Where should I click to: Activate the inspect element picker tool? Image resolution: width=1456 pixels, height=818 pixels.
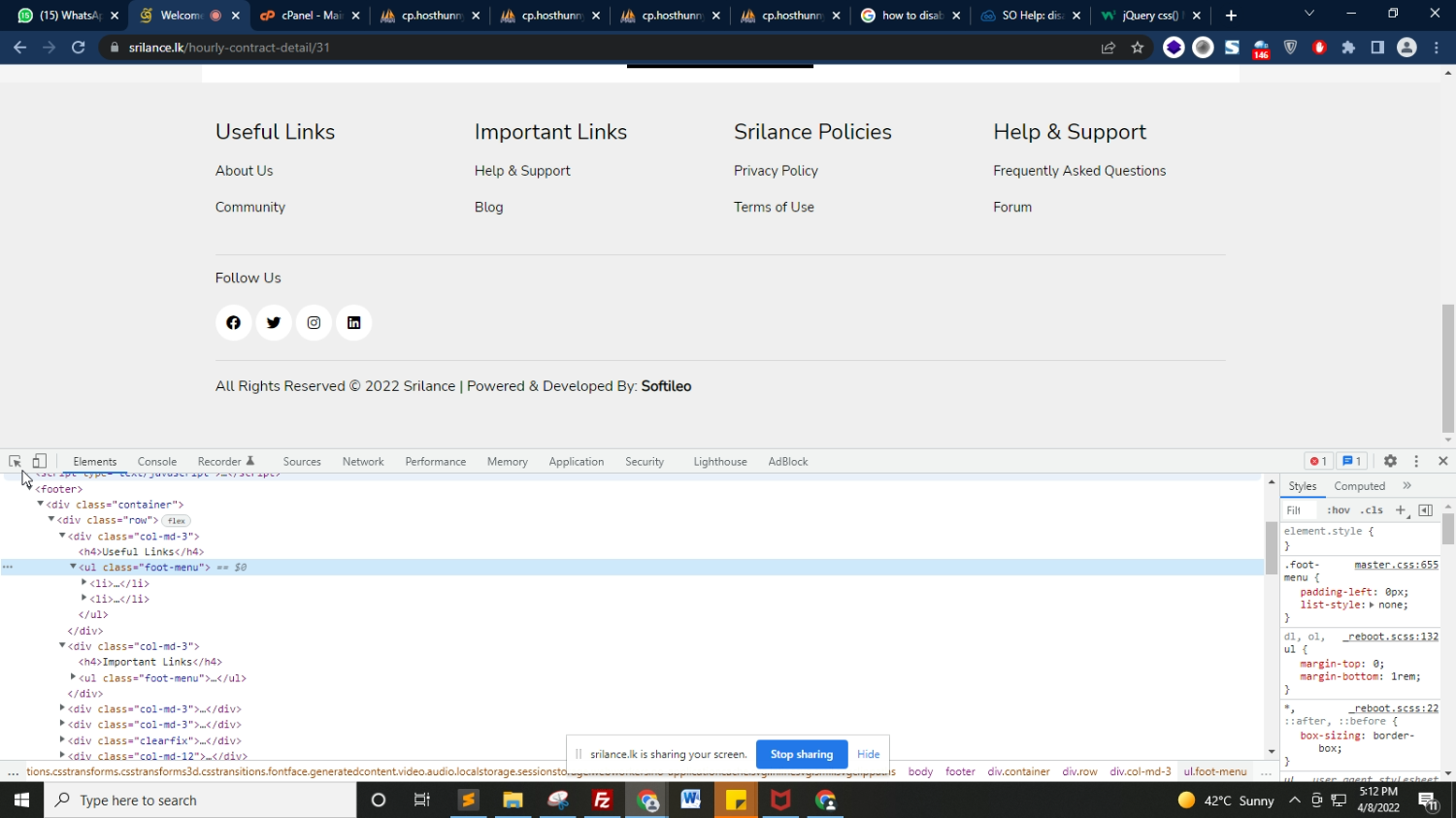(x=15, y=462)
